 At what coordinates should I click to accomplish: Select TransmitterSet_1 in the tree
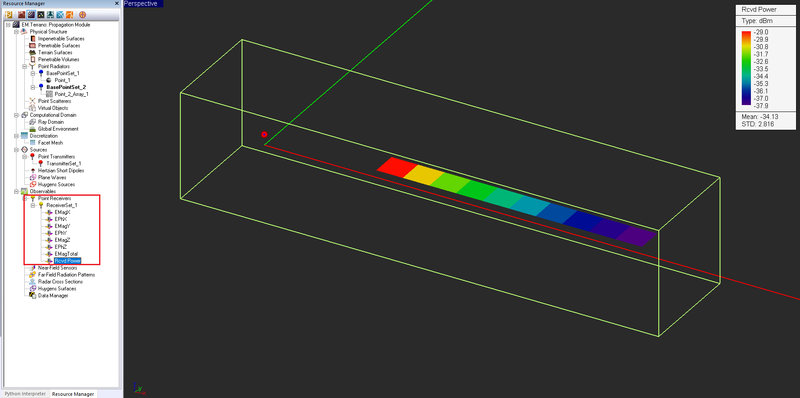(x=64, y=164)
